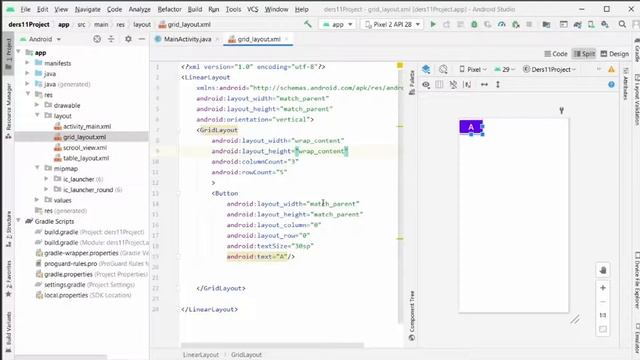
Task: Collapse all in project panel
Action: [111, 39]
